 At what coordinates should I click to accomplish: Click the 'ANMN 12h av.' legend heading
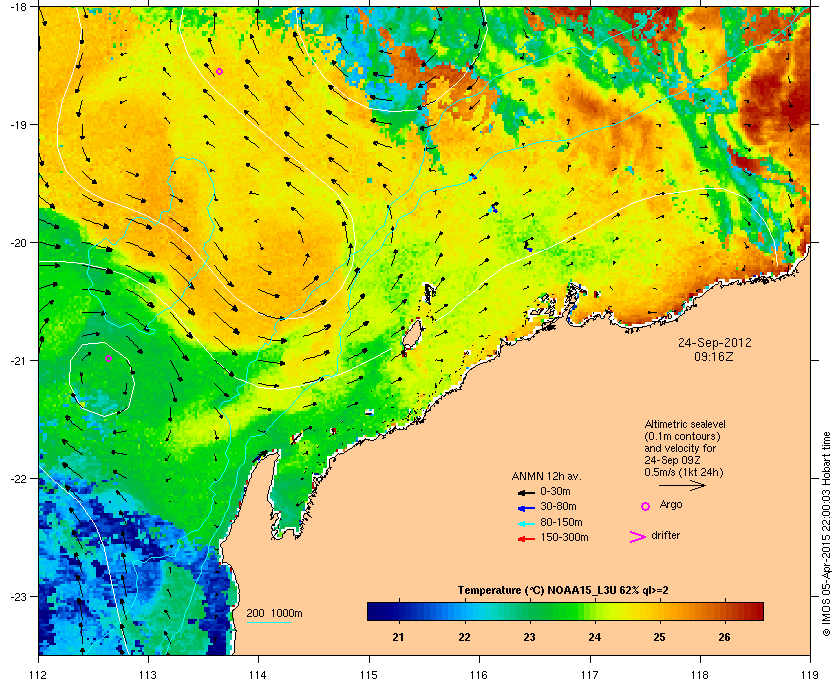pos(546,476)
